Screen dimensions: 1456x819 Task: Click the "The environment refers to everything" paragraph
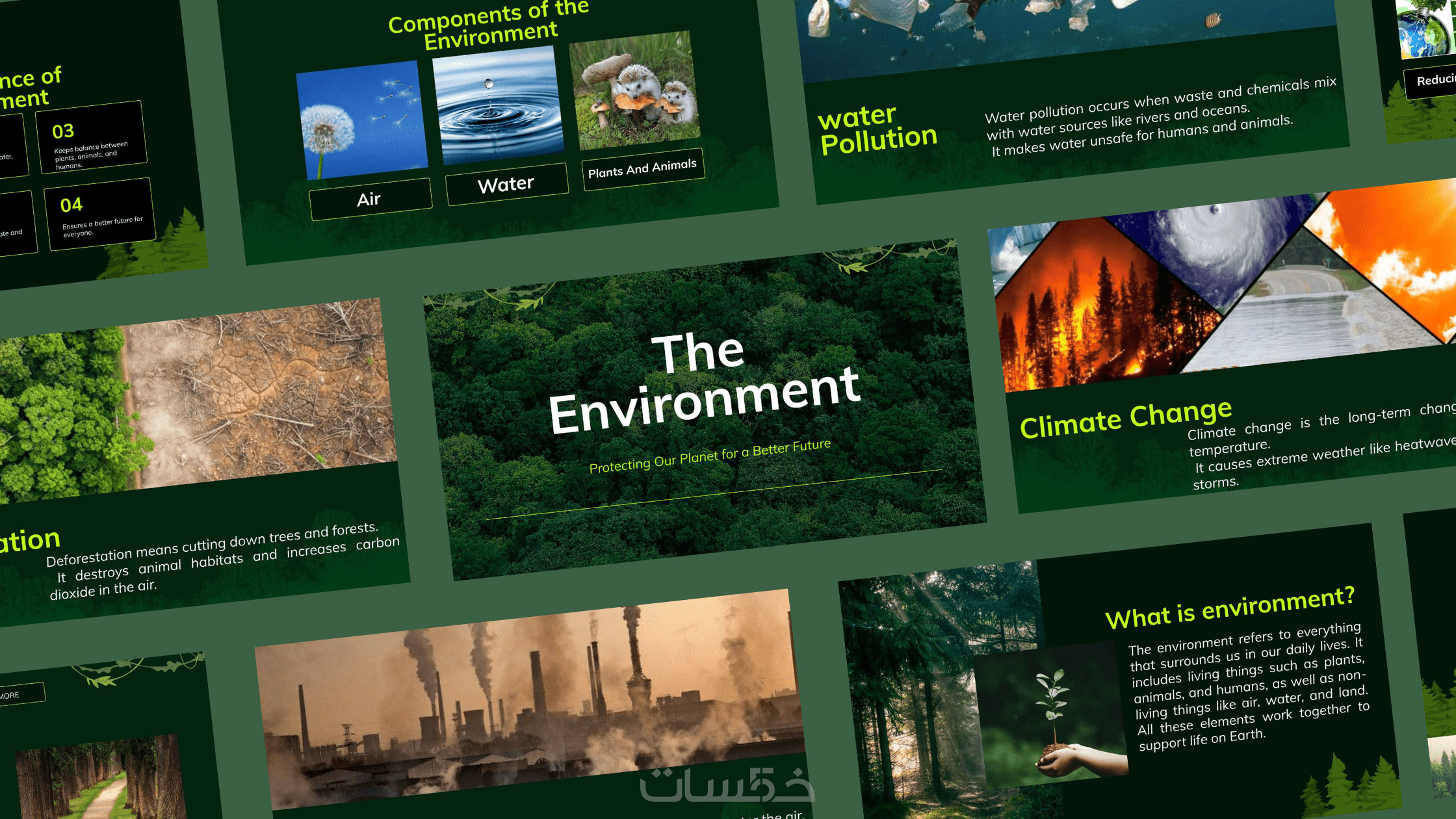click(x=1249, y=686)
